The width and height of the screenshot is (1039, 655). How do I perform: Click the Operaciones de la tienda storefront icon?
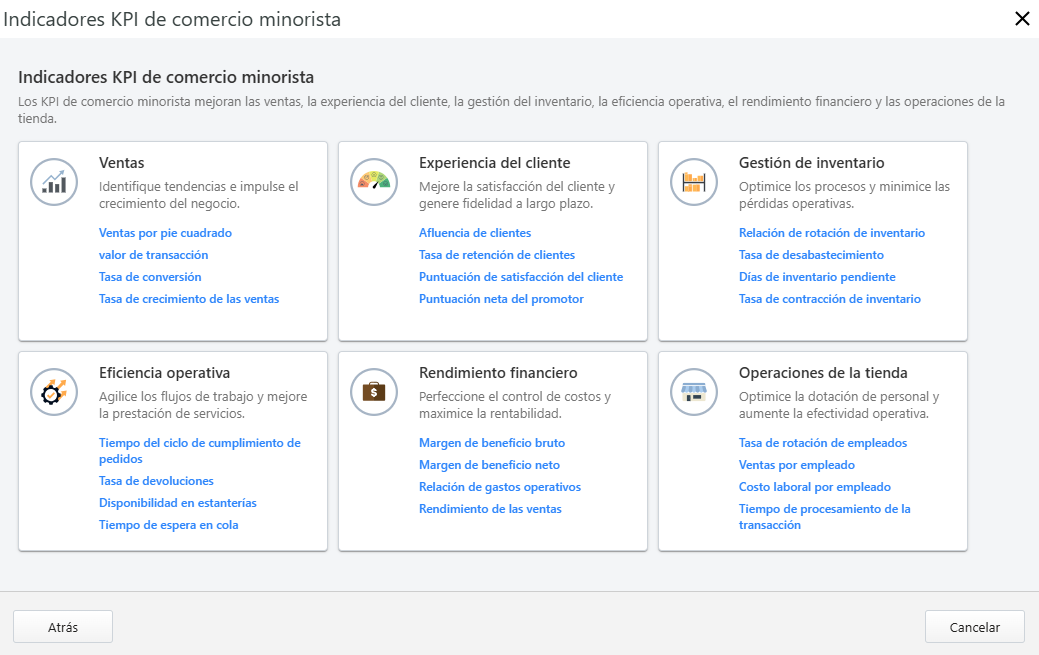point(693,392)
